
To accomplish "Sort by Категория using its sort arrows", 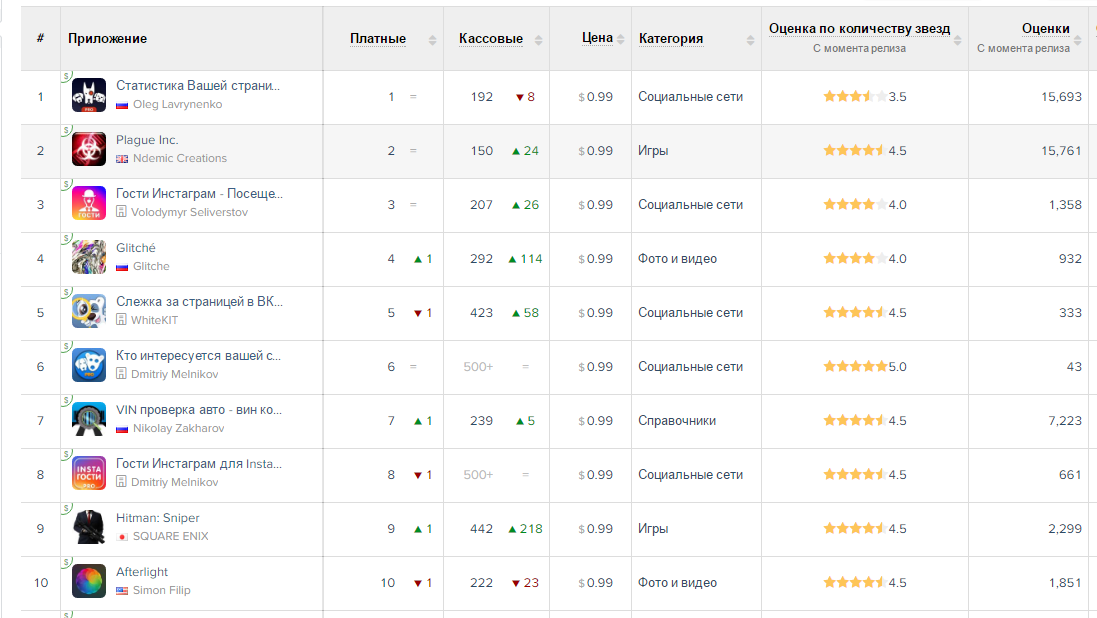I will (x=751, y=41).
